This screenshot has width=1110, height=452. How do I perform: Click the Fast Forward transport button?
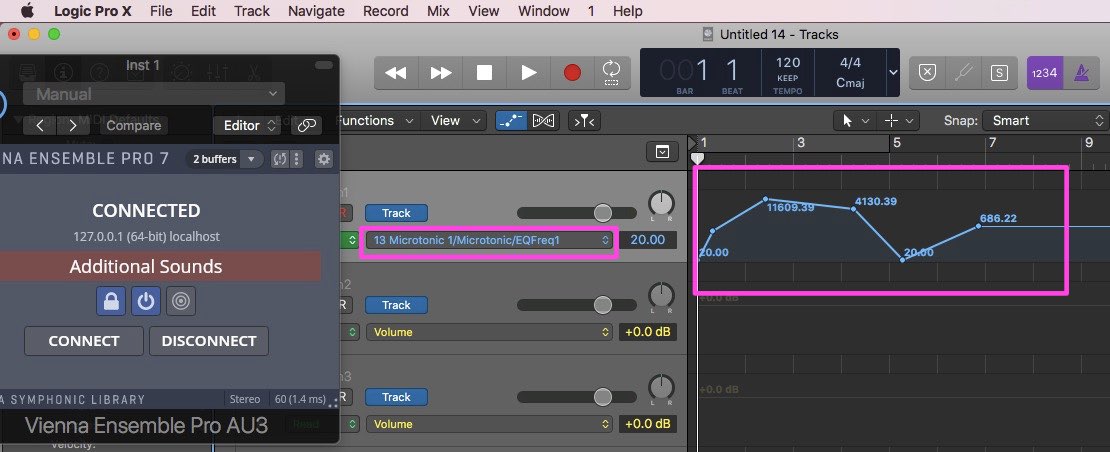point(440,72)
